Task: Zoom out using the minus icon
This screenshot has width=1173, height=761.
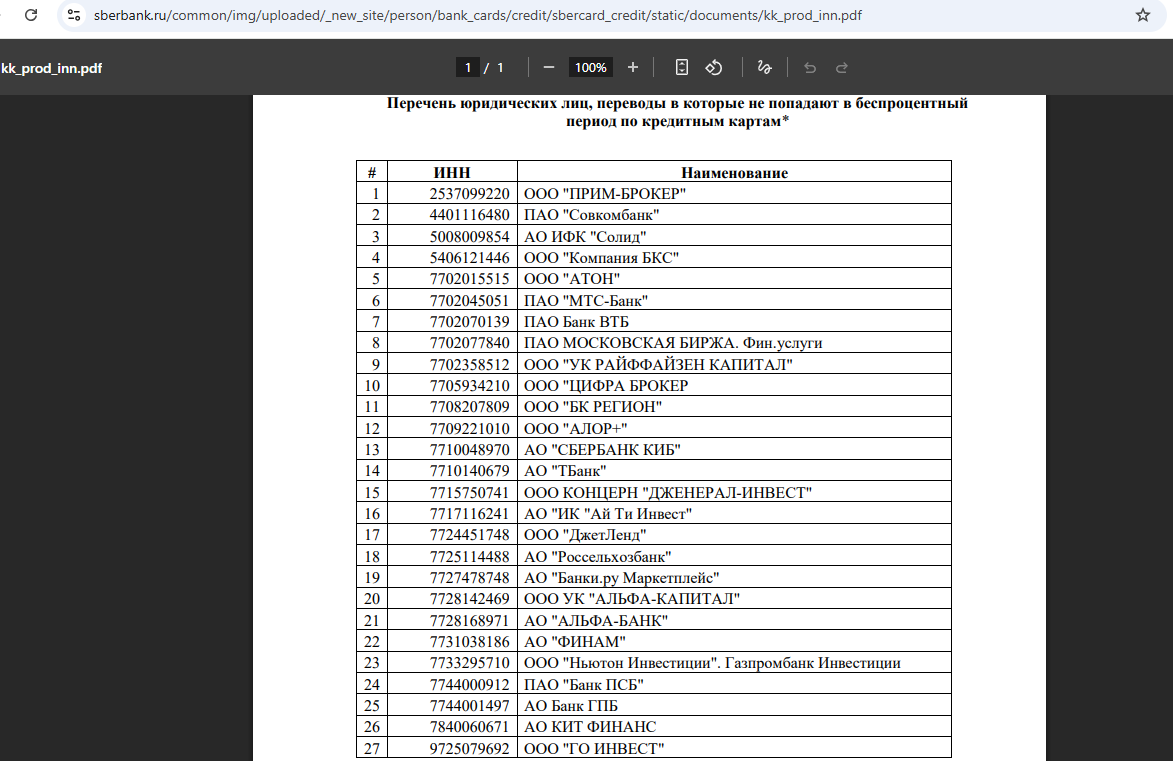Action: (548, 68)
